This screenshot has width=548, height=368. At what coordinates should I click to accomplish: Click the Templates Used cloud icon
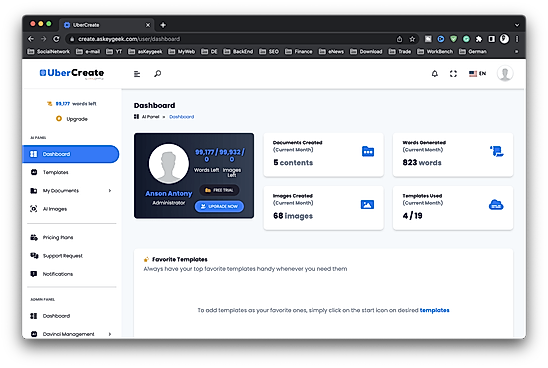(496, 205)
